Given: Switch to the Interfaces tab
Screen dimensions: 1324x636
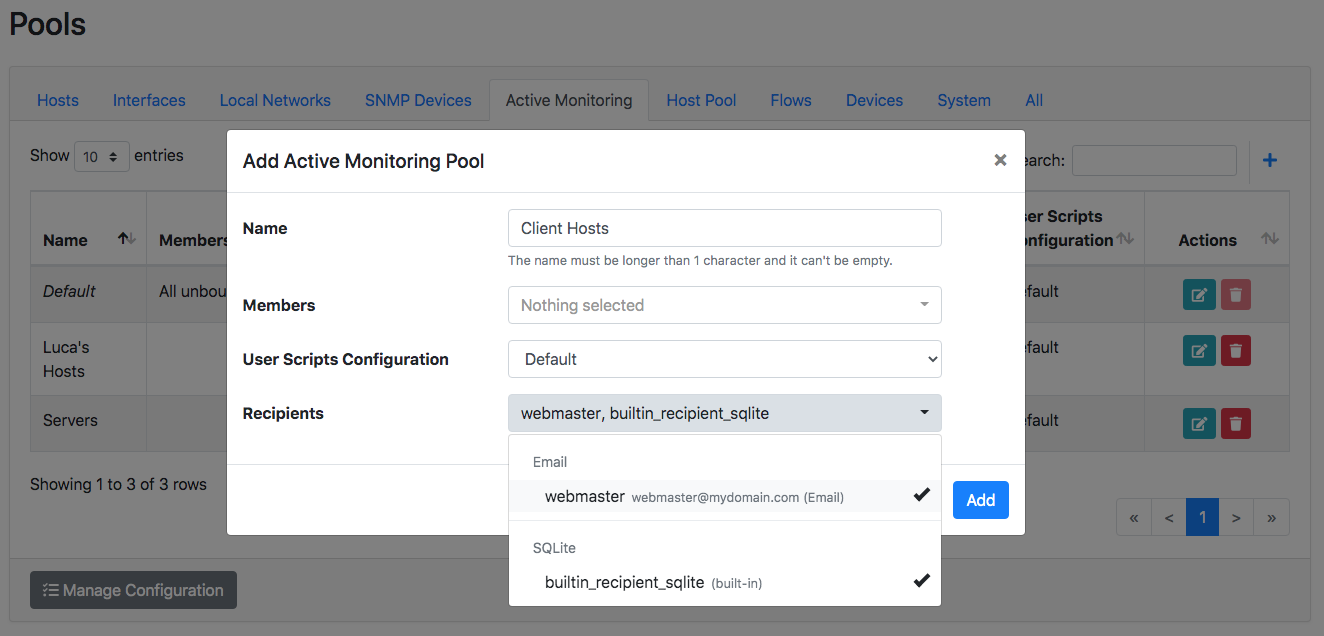Looking at the screenshot, I should pos(149,100).
